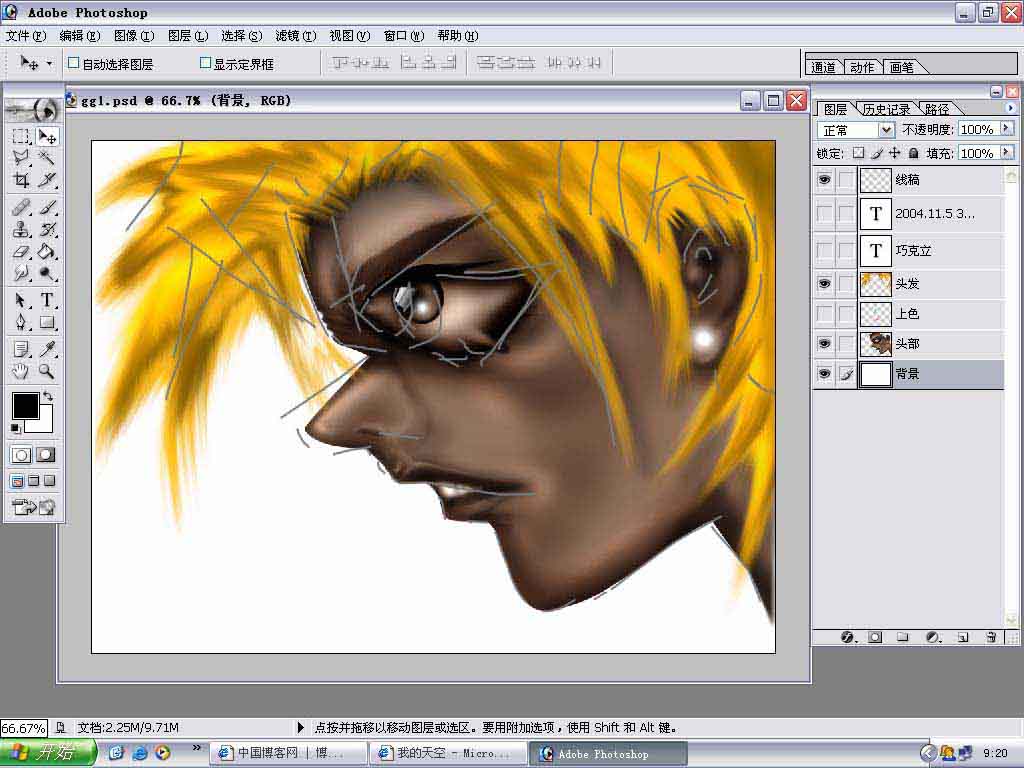Image resolution: width=1024 pixels, height=768 pixels.
Task: Select the Notes tool
Action: click(21, 349)
